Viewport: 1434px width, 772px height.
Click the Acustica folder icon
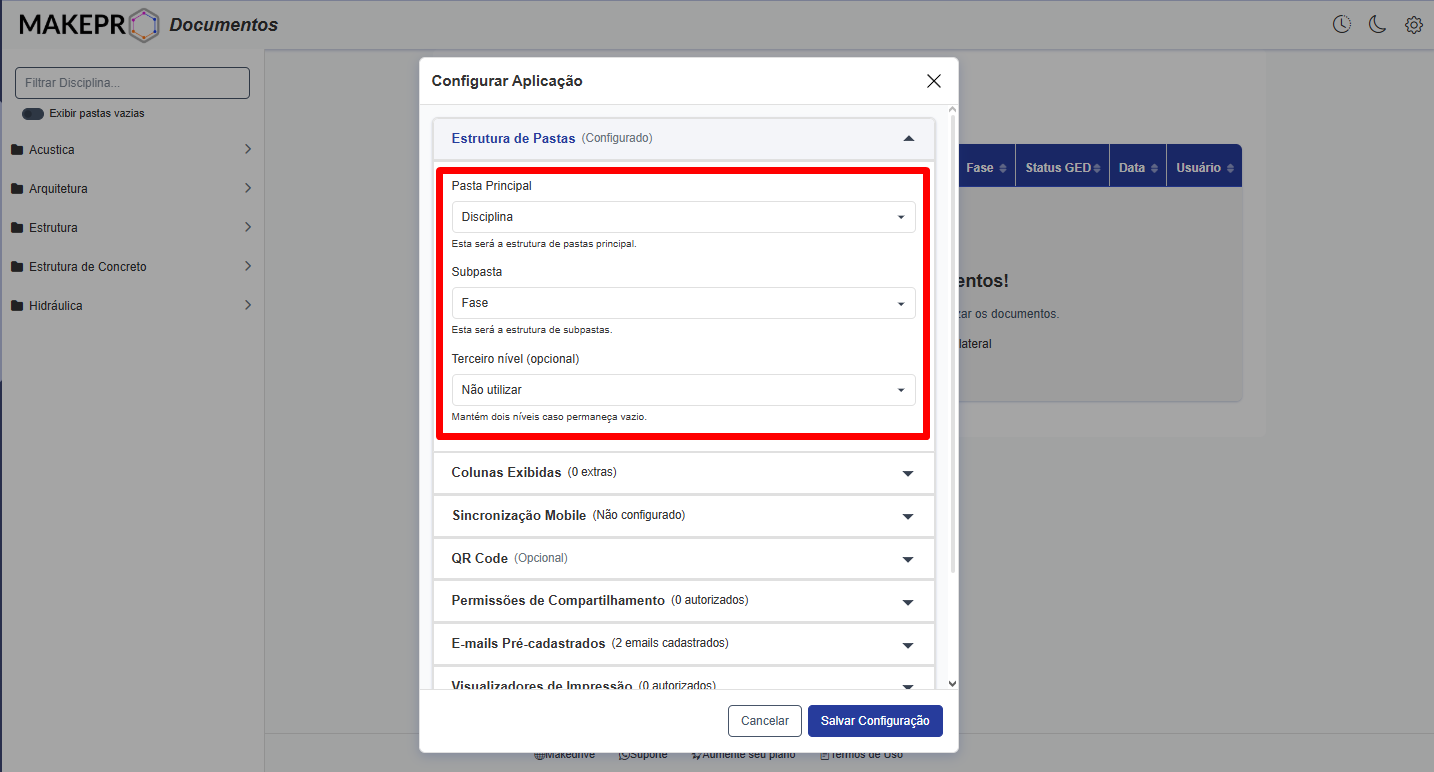pyautogui.click(x=17, y=150)
